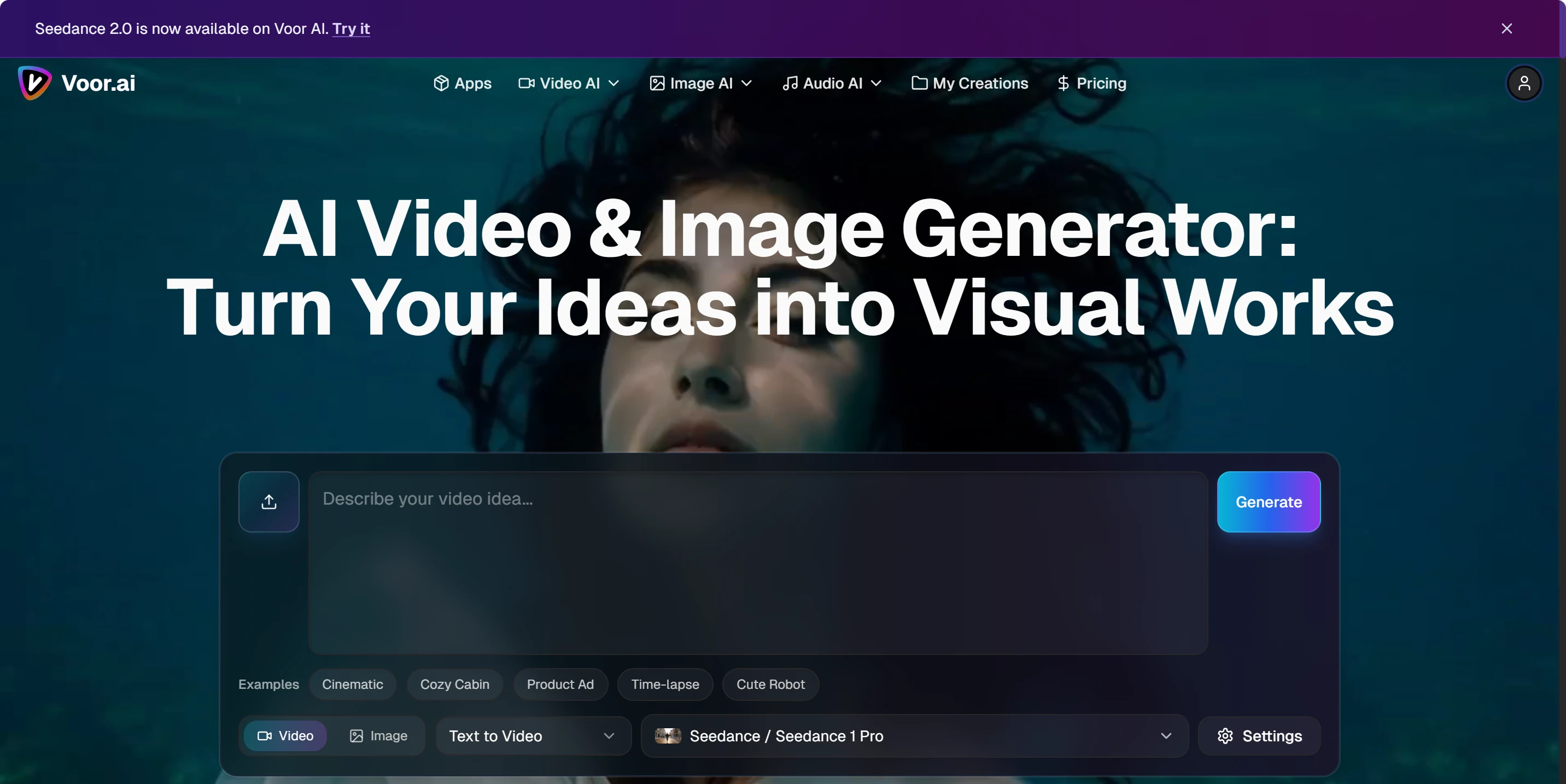Dismiss the Seedance announcement banner

(x=1506, y=28)
